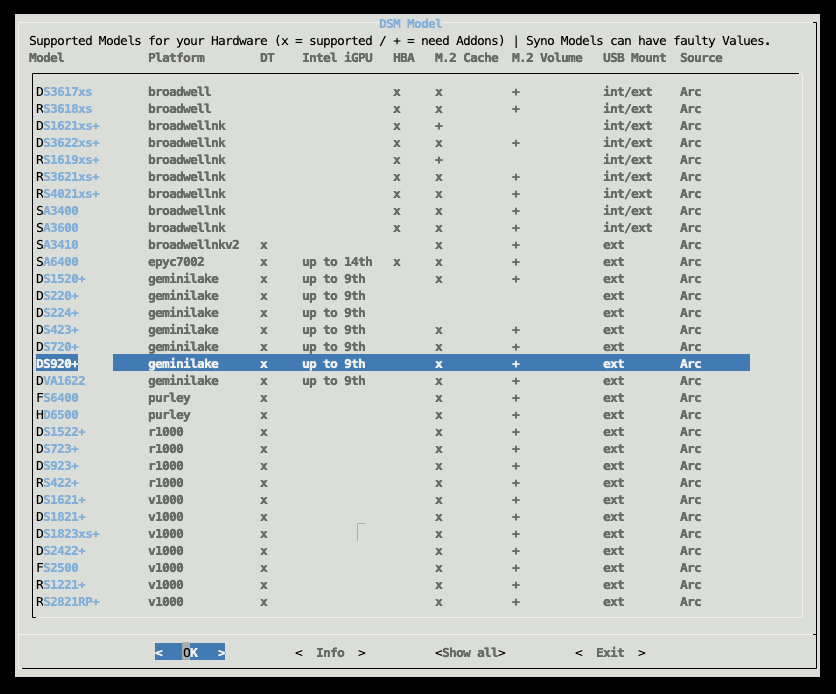Choose the FS6400 purley model
The image size is (836, 694).
click(57, 398)
